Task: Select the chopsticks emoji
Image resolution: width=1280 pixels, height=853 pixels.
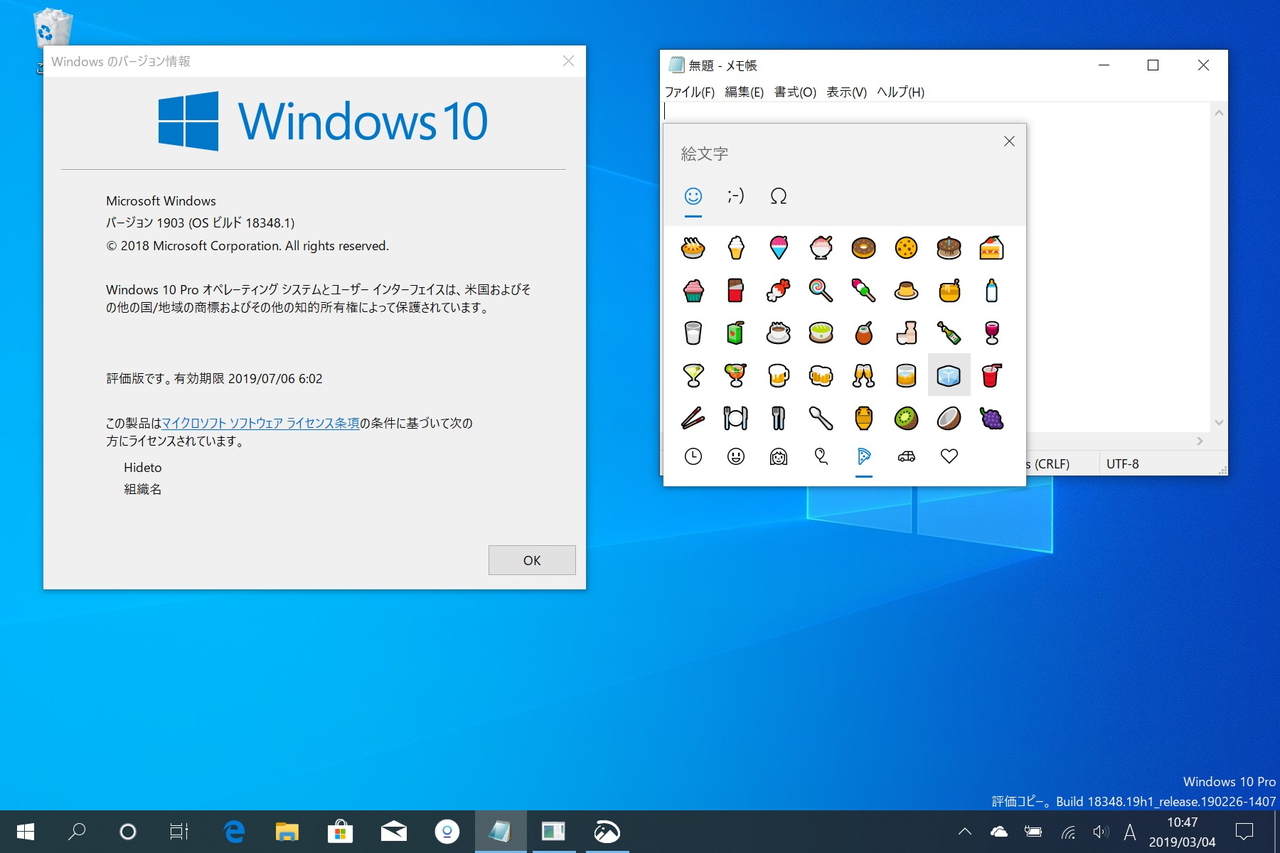Action: pos(693,418)
